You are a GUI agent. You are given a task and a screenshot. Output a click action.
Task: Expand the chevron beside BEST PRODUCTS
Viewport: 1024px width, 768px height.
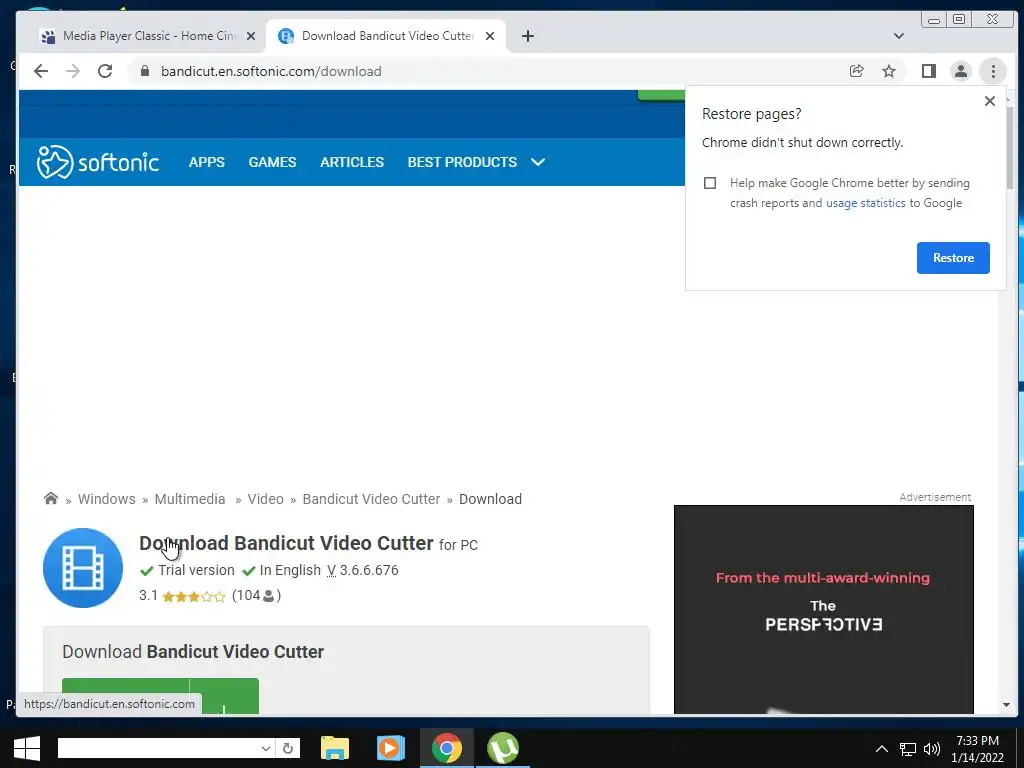[537, 162]
